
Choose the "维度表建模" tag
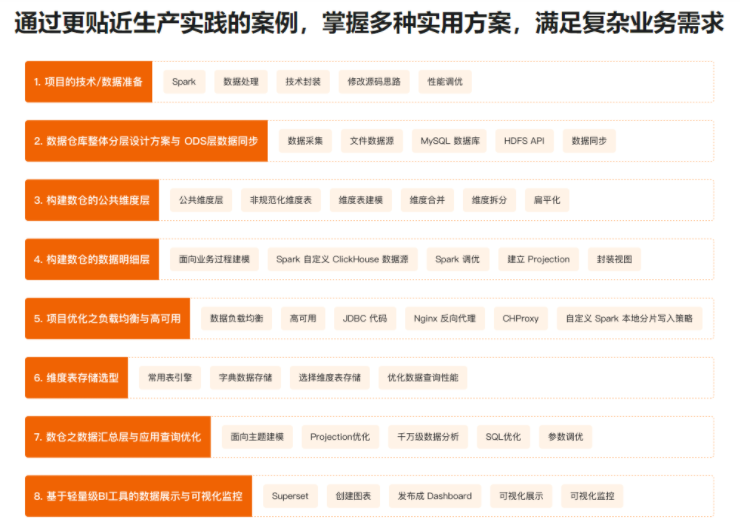click(x=361, y=200)
